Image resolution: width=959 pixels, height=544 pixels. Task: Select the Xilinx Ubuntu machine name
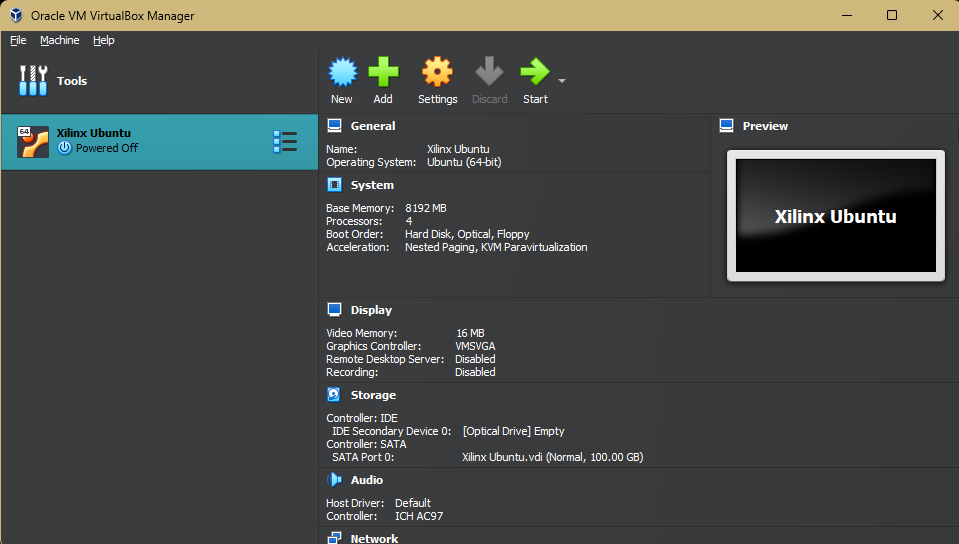tap(94, 133)
